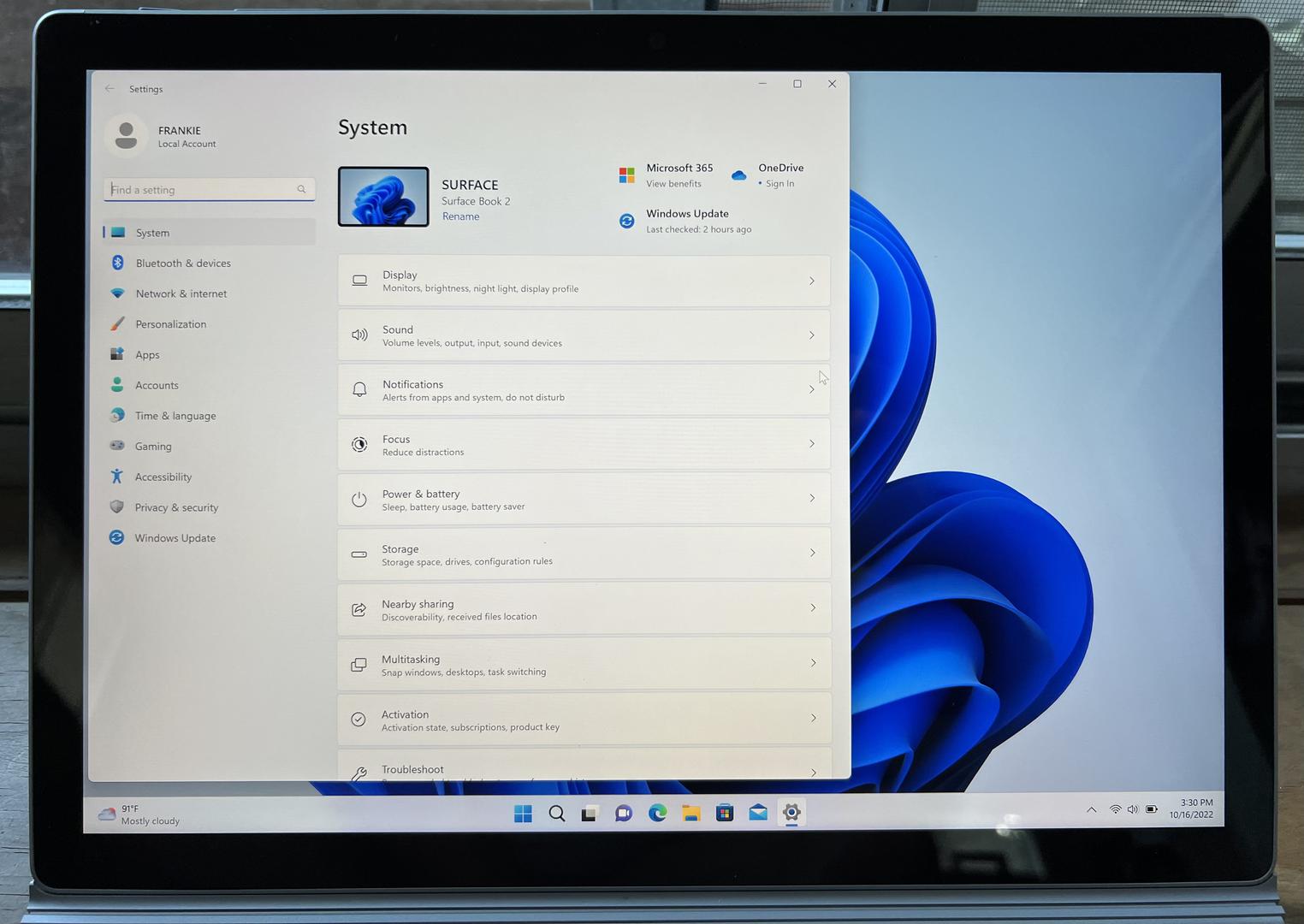Expand the Display settings chevron
Screen dimensions: 1304x924
point(811,281)
